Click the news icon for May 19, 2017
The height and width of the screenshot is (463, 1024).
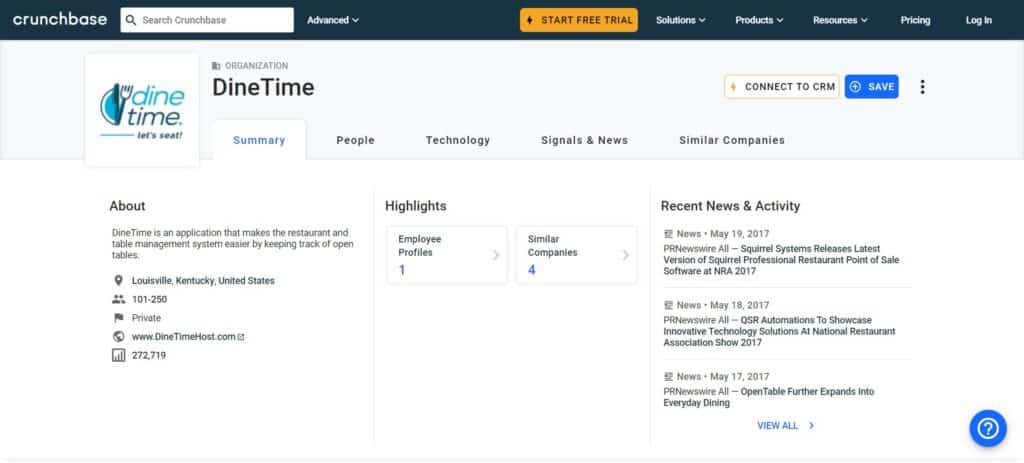(x=668, y=234)
